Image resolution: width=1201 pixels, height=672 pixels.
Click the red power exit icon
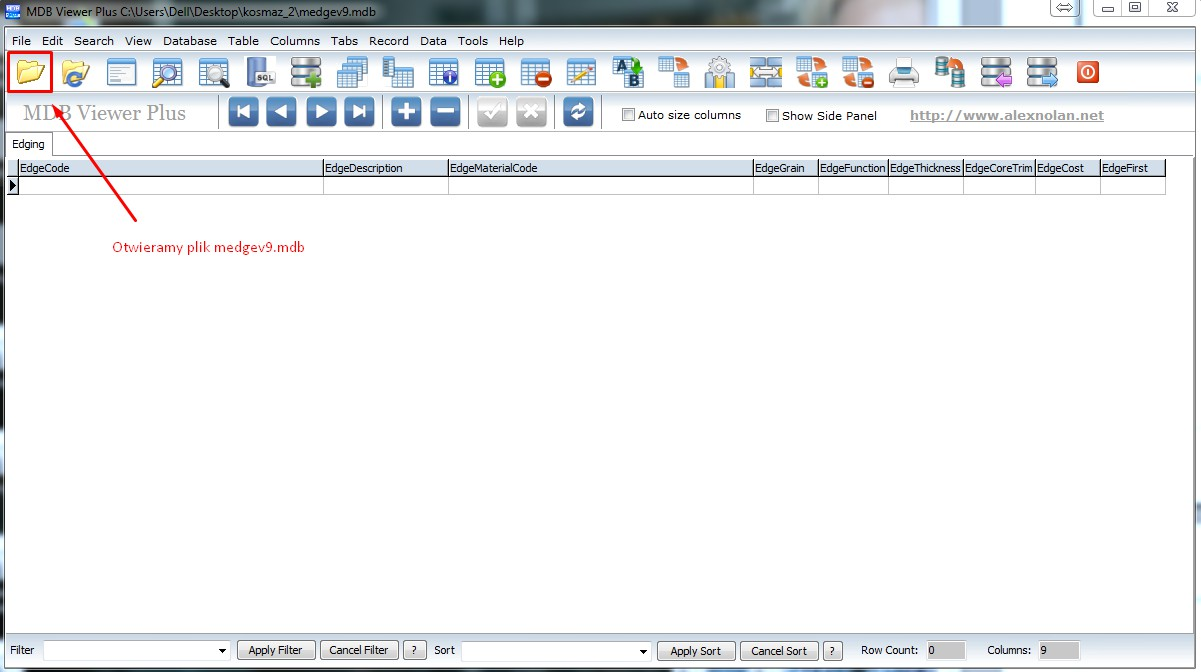click(1087, 72)
